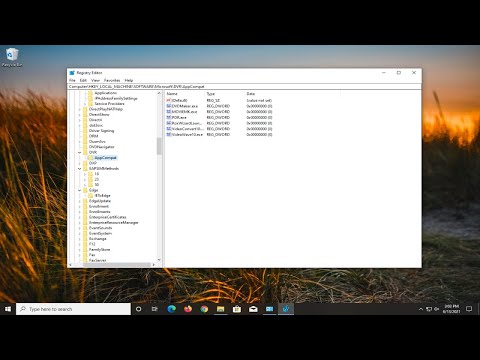Select the EnterpriseCertificates key
Viewport: 480px width, 360px height.
(x=107, y=217)
